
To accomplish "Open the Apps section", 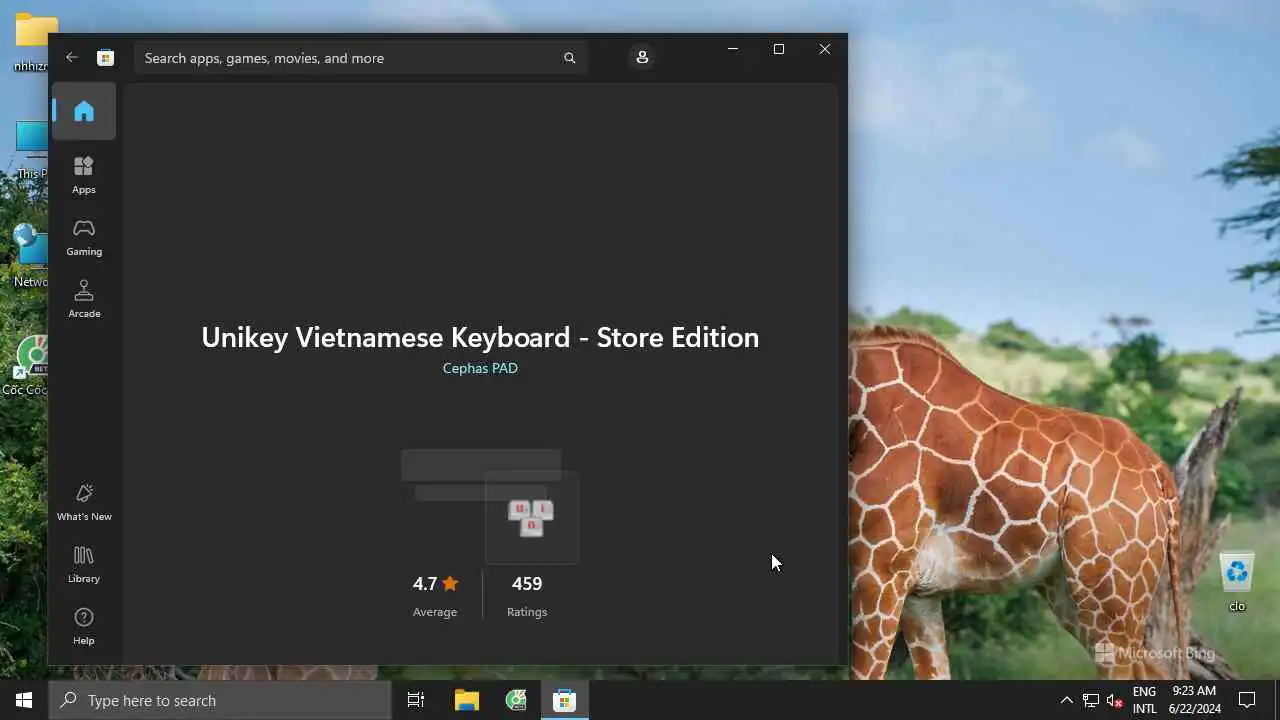I will [84, 175].
